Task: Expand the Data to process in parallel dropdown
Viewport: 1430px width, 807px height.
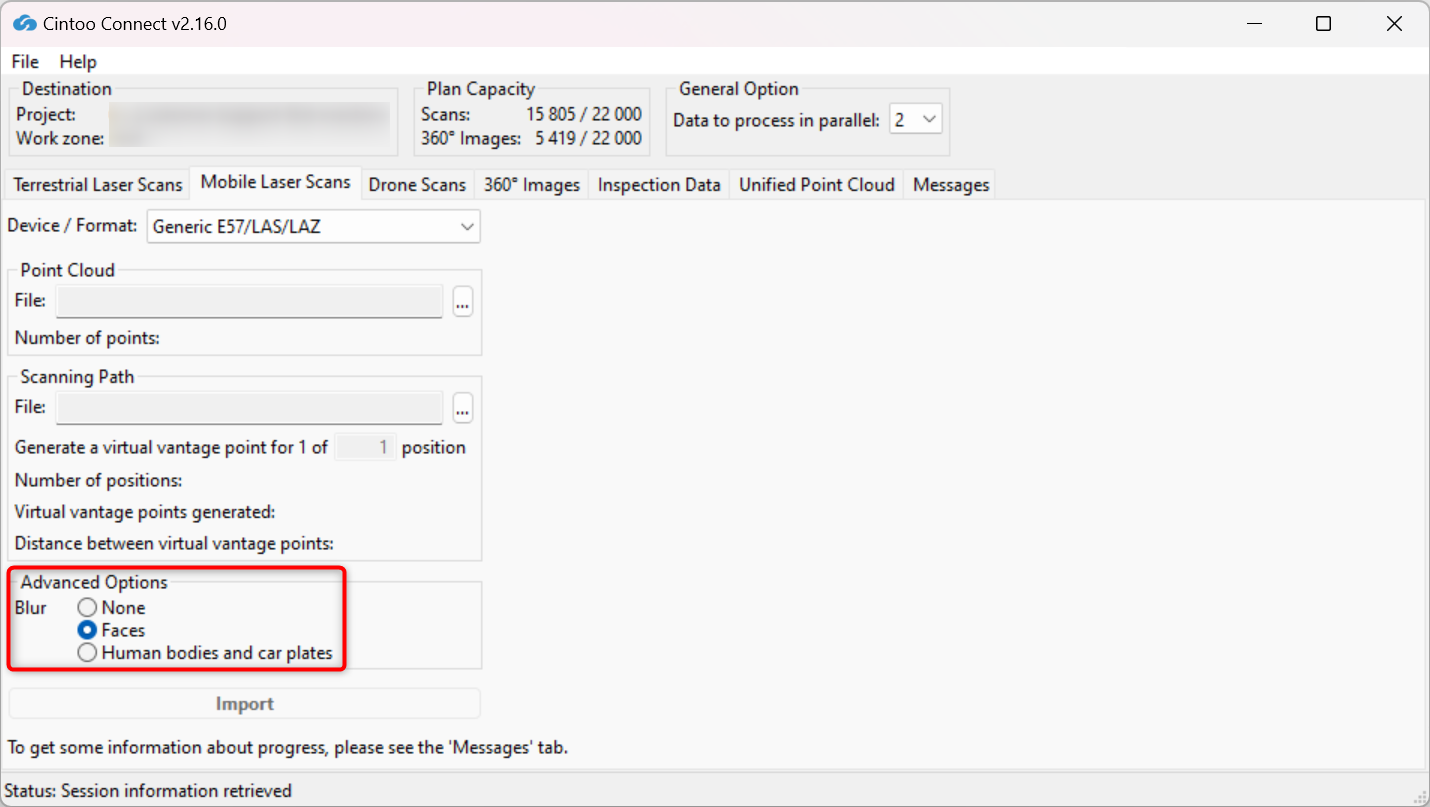Action: click(915, 120)
